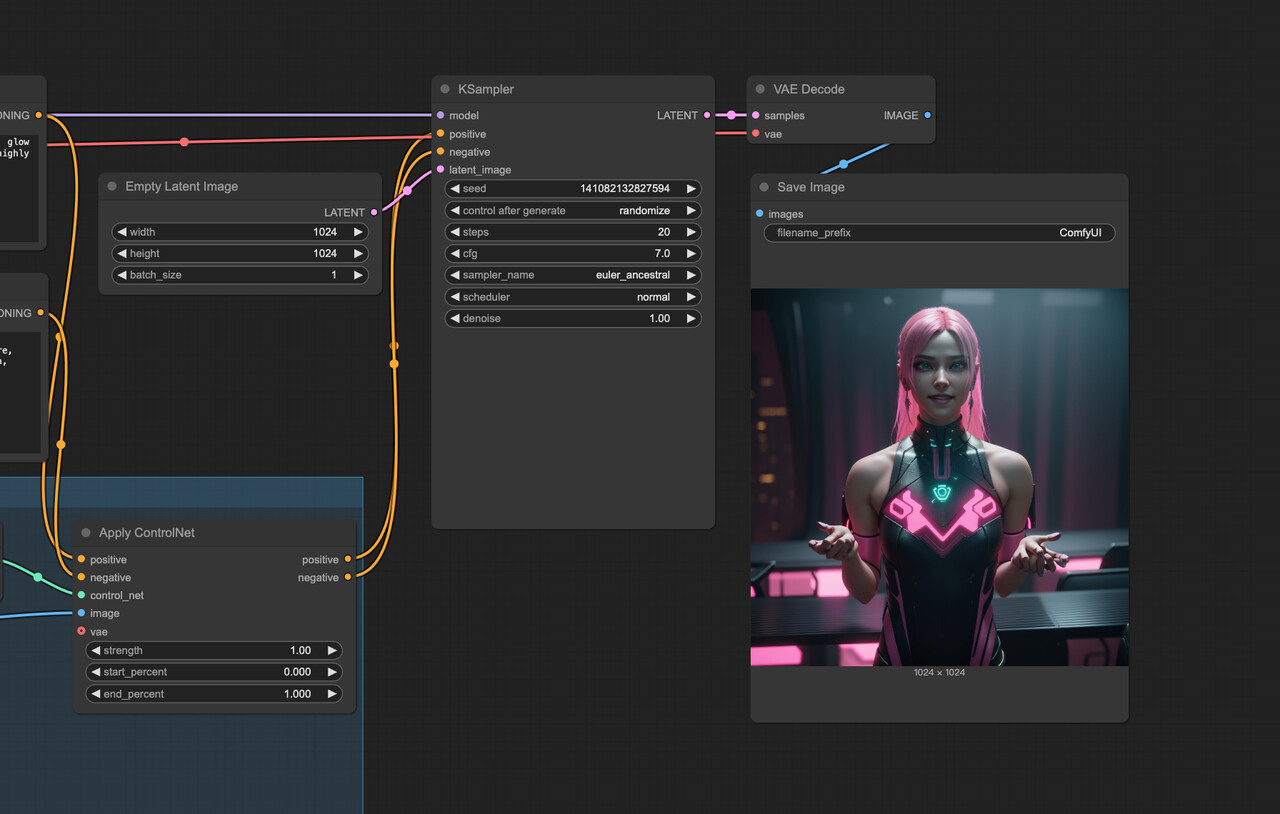Click the VAE Decode IMAGE output port

click(x=927, y=115)
